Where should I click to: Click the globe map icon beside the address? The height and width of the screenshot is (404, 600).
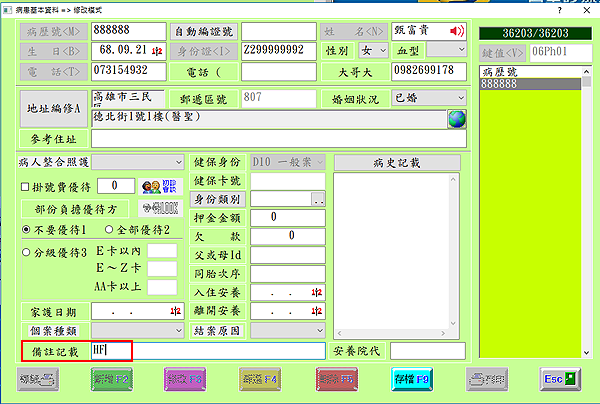pyautogui.click(x=457, y=119)
